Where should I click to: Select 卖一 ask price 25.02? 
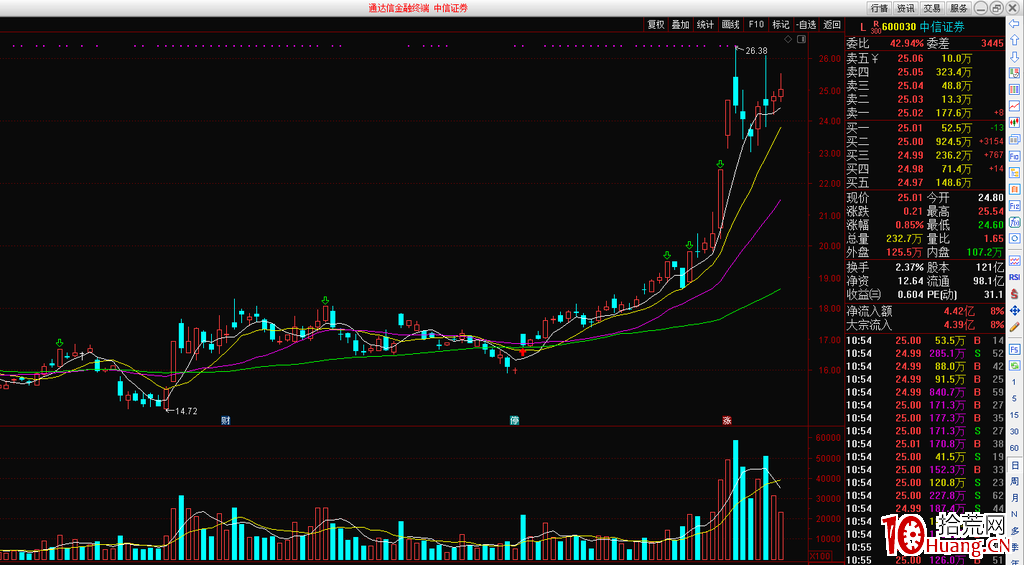click(910, 113)
